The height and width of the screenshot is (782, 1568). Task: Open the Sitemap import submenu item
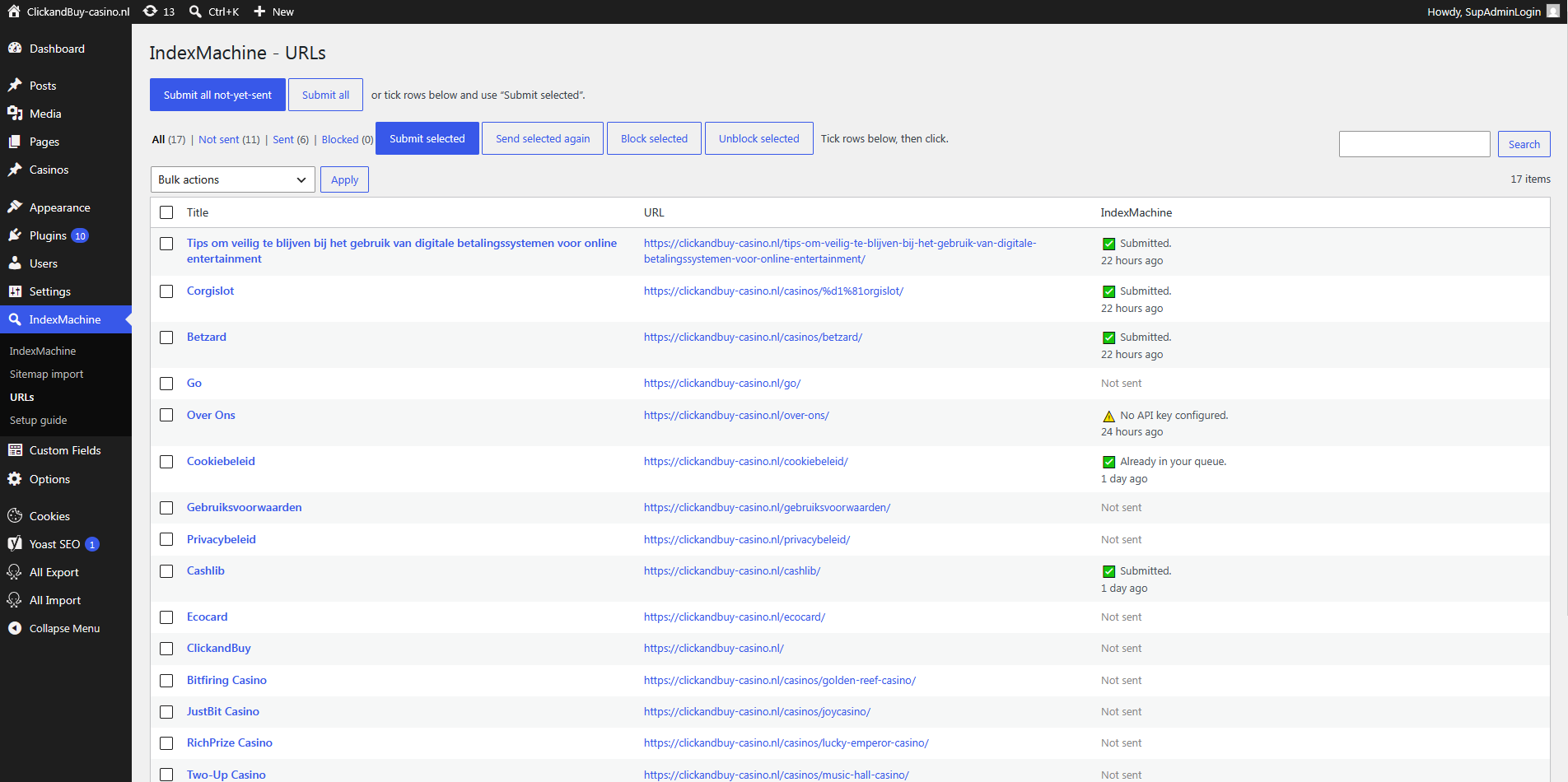pyautogui.click(x=46, y=374)
